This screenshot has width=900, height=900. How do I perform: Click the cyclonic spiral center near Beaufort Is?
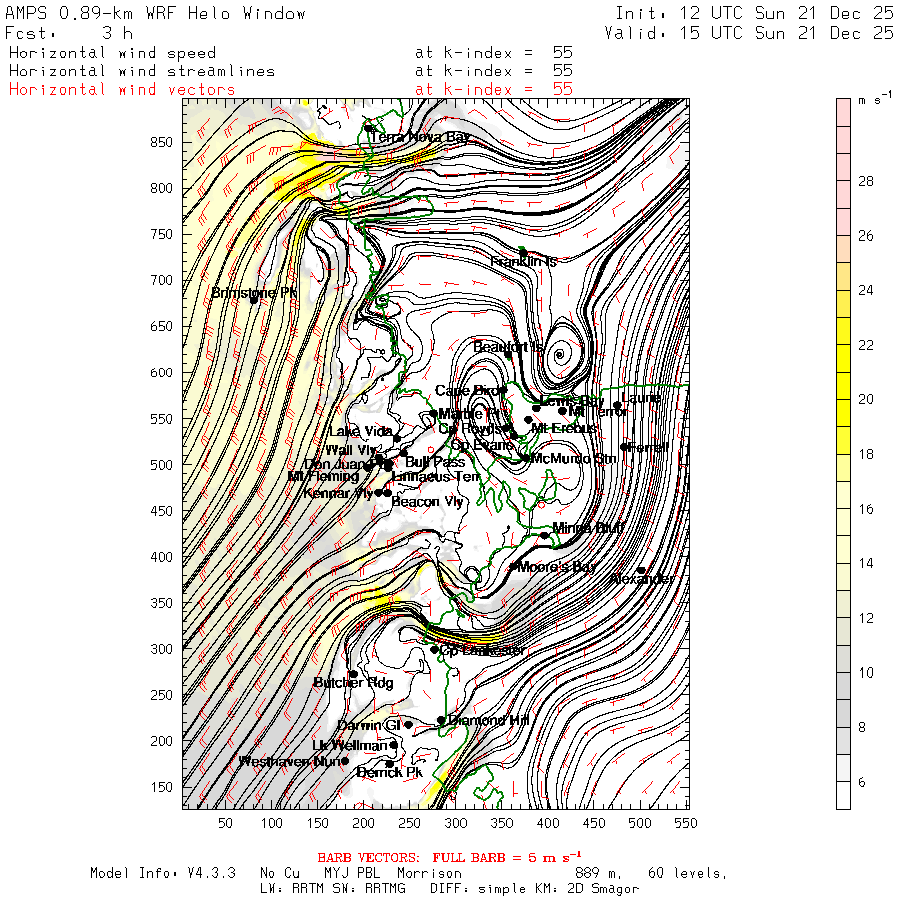point(559,355)
